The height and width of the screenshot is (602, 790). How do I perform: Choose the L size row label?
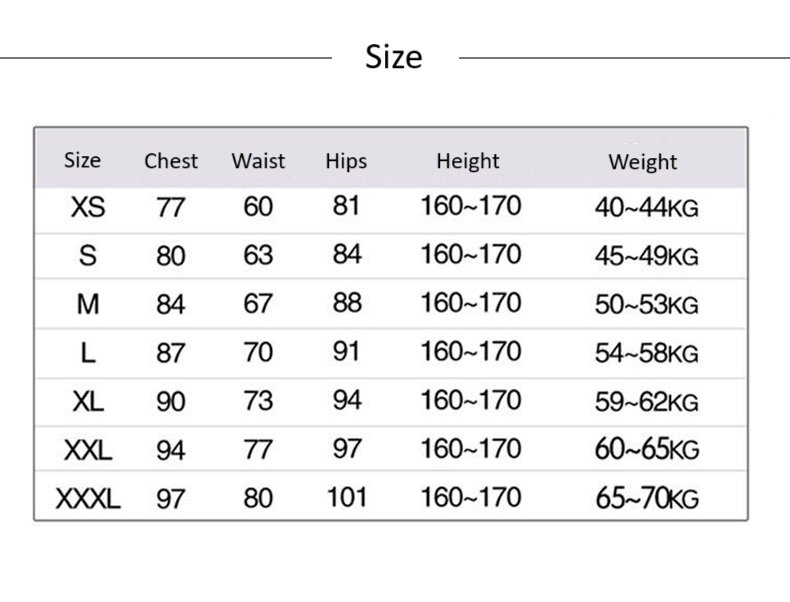click(88, 353)
